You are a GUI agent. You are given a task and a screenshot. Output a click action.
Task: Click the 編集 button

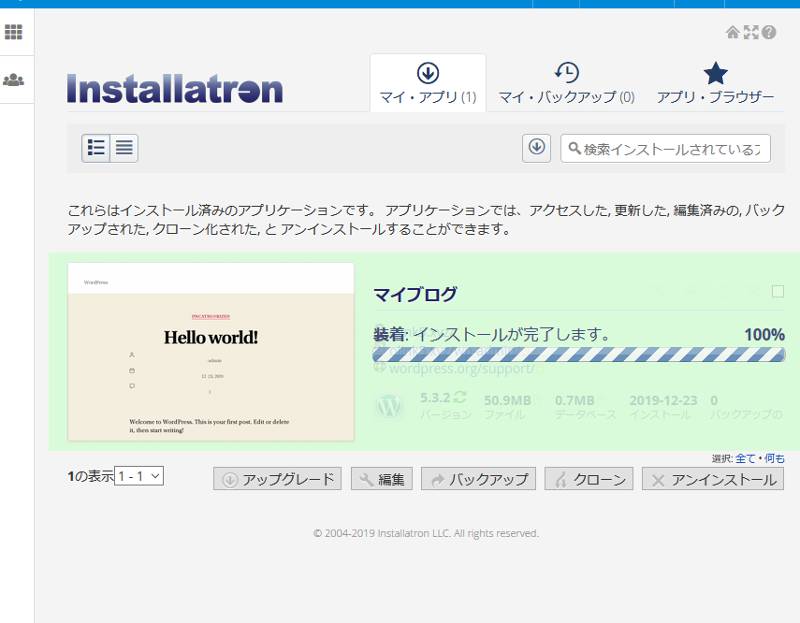pos(382,479)
